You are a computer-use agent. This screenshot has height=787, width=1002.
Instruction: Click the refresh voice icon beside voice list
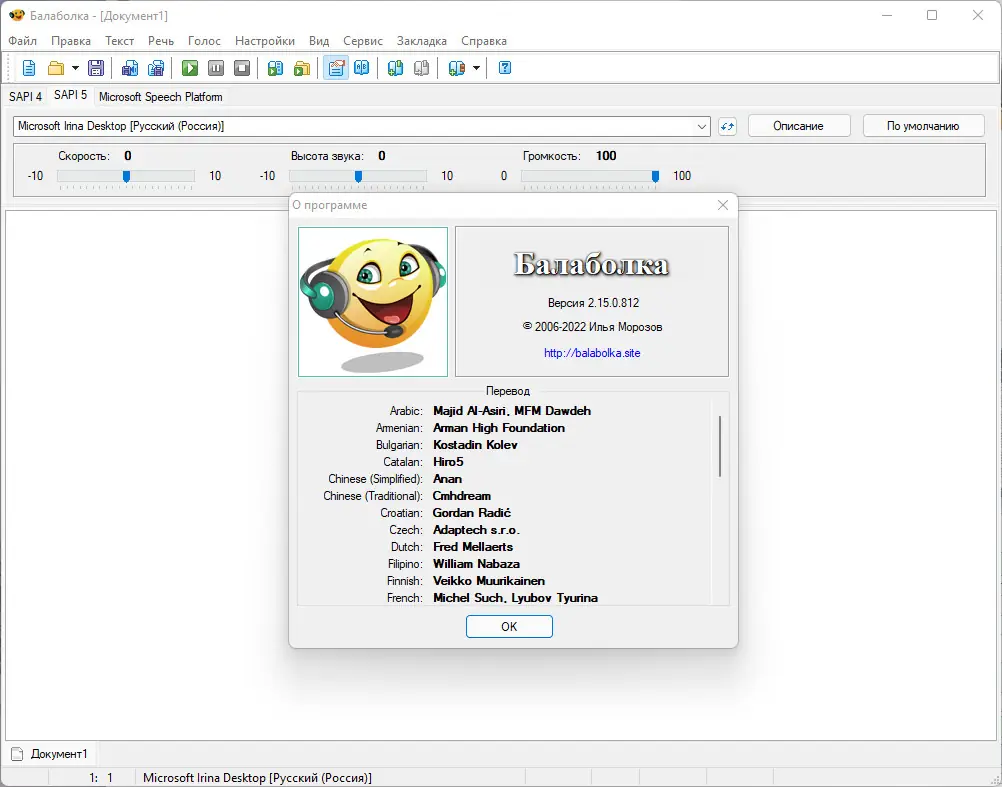[x=728, y=126]
